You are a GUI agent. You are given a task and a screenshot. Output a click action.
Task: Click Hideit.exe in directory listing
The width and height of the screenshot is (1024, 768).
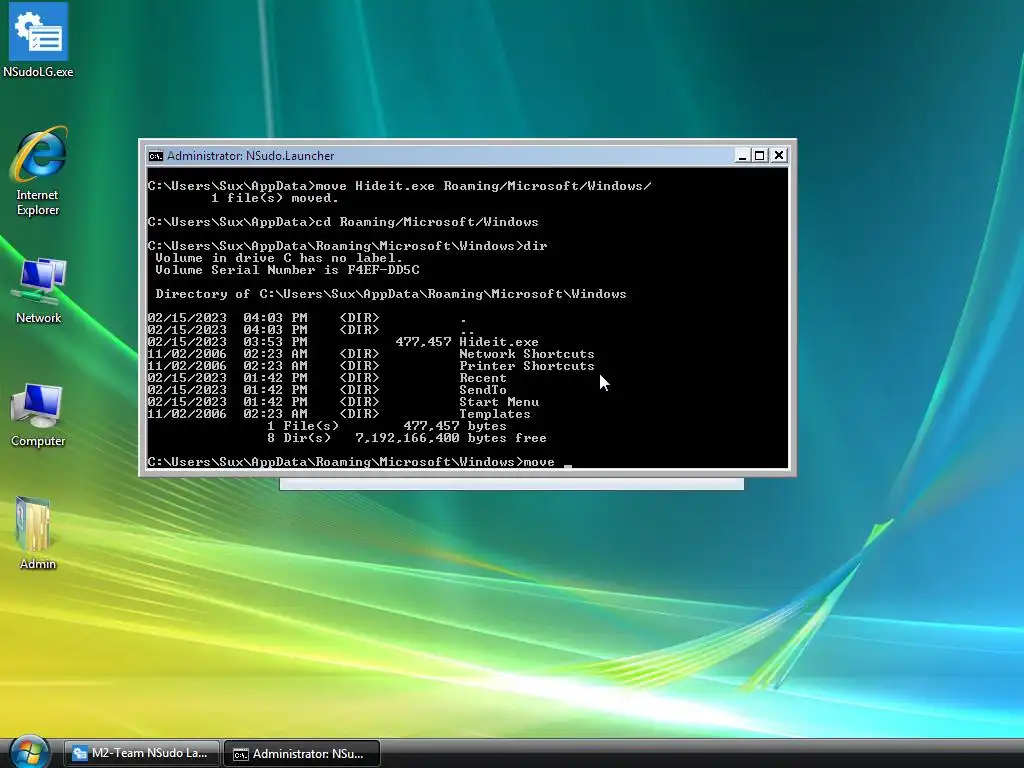pyautogui.click(x=499, y=342)
